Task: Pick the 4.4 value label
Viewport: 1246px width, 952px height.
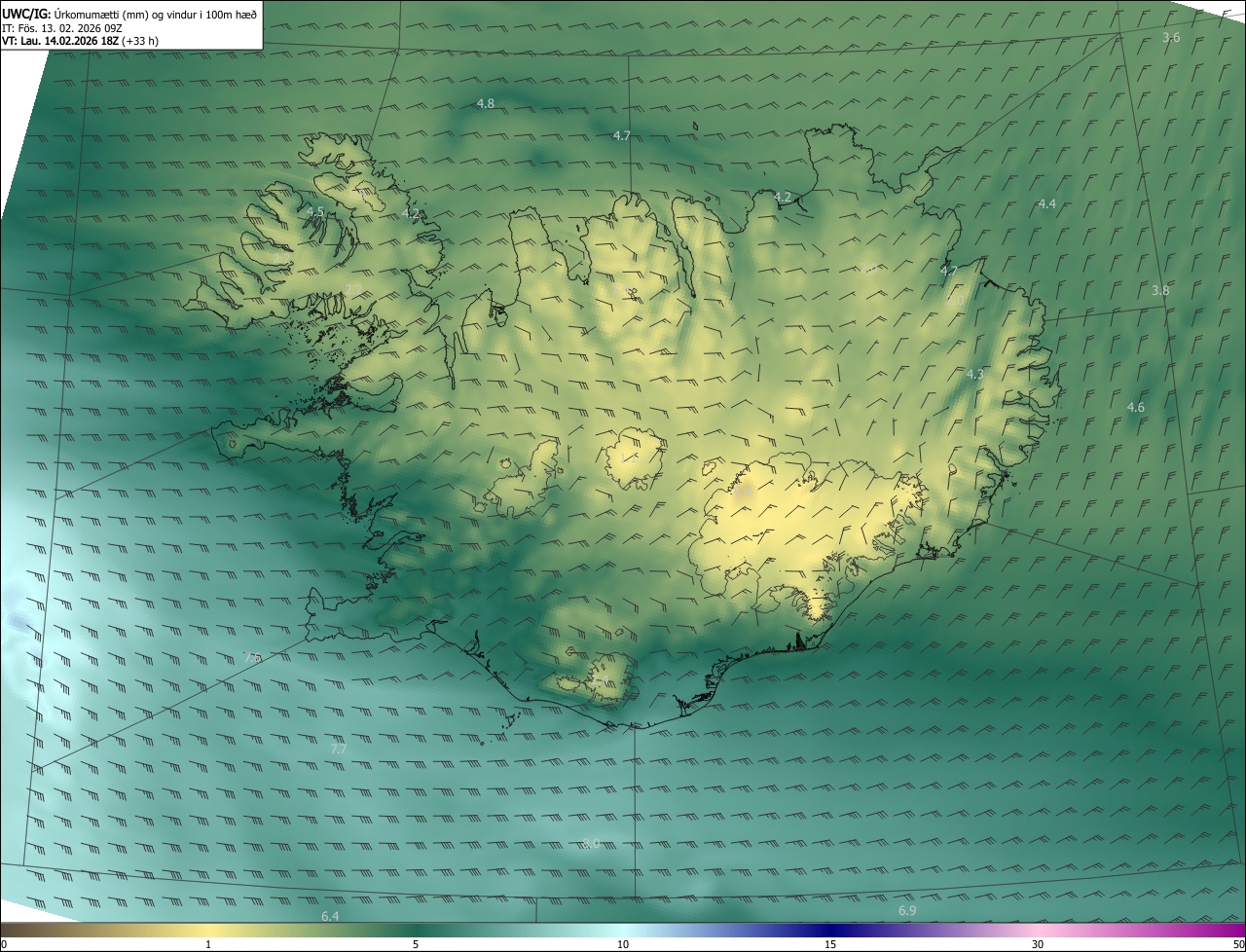Action: 1046,203
